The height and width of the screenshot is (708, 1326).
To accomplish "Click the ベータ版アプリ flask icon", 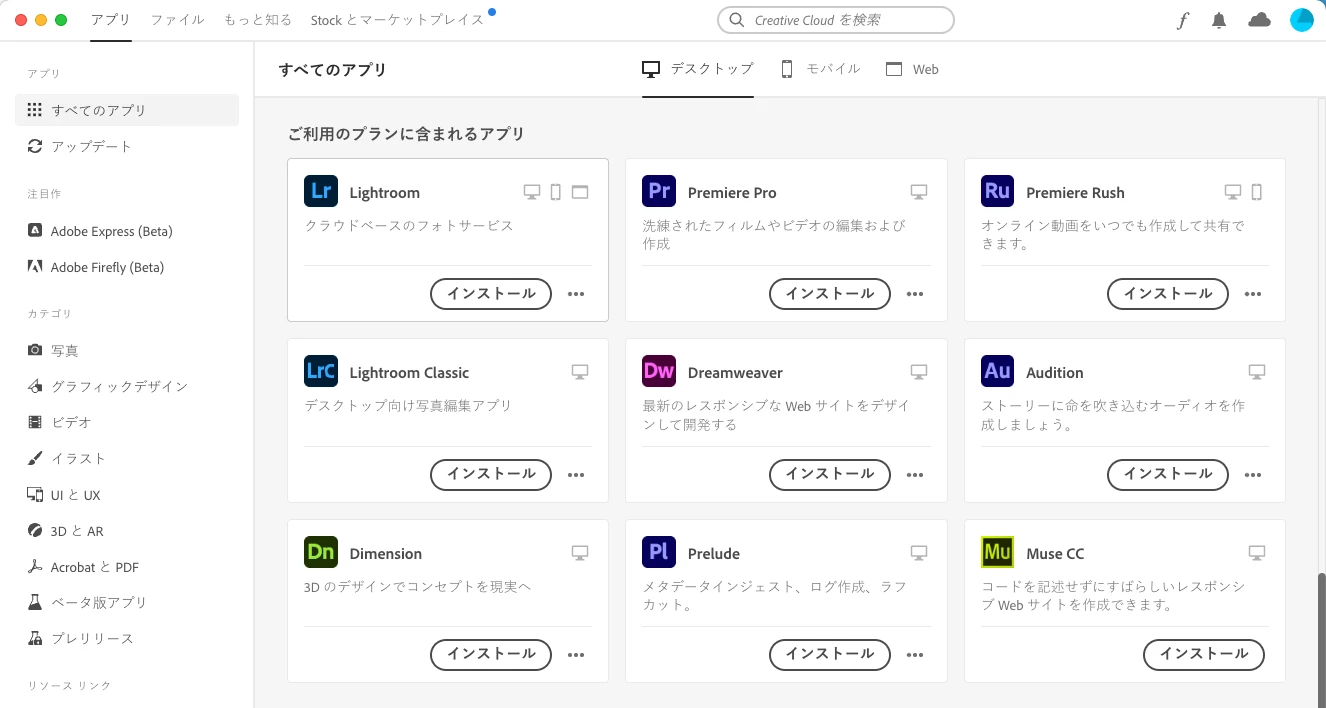I will [x=35, y=602].
